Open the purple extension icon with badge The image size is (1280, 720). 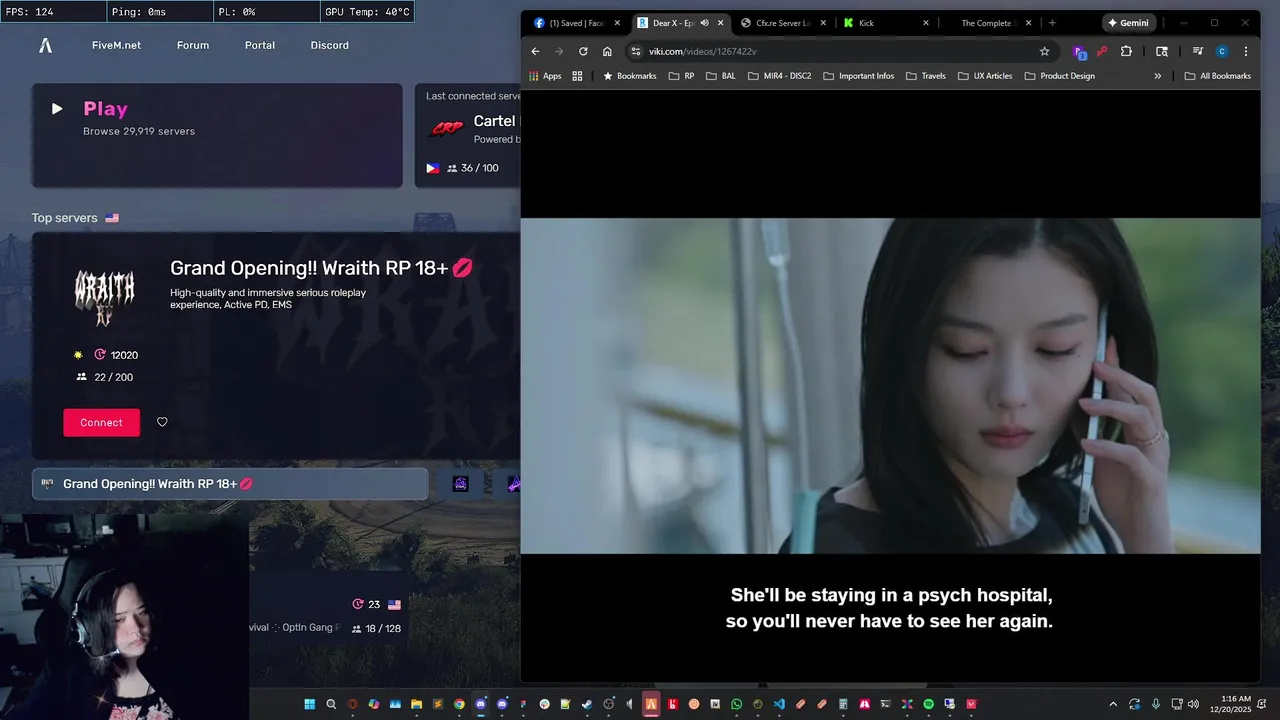tap(1079, 52)
